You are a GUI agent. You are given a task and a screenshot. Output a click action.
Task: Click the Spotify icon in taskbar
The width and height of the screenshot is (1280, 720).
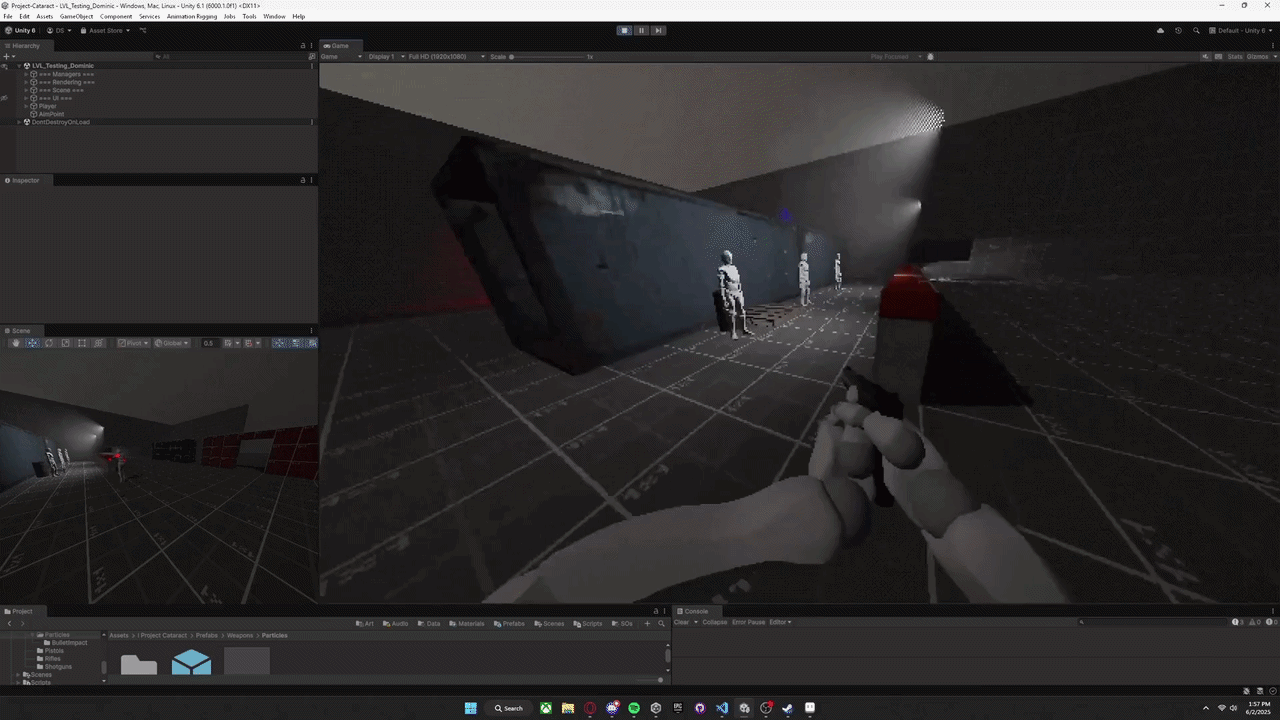tap(634, 708)
